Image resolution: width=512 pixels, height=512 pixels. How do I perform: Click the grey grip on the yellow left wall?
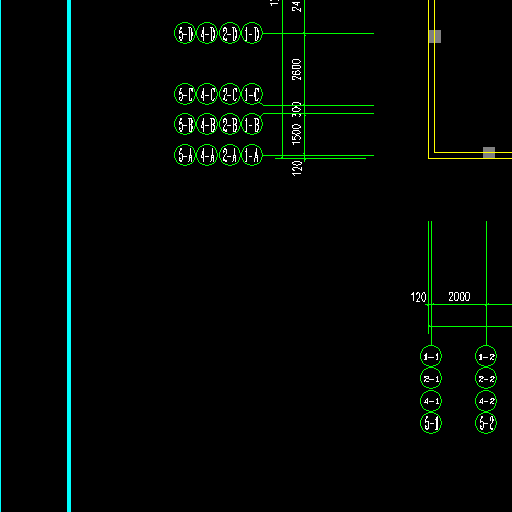[435, 36]
